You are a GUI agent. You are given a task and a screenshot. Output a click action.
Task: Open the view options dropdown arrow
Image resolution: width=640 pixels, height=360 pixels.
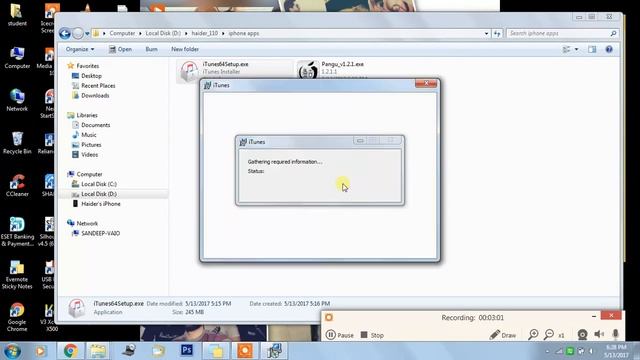coord(576,49)
